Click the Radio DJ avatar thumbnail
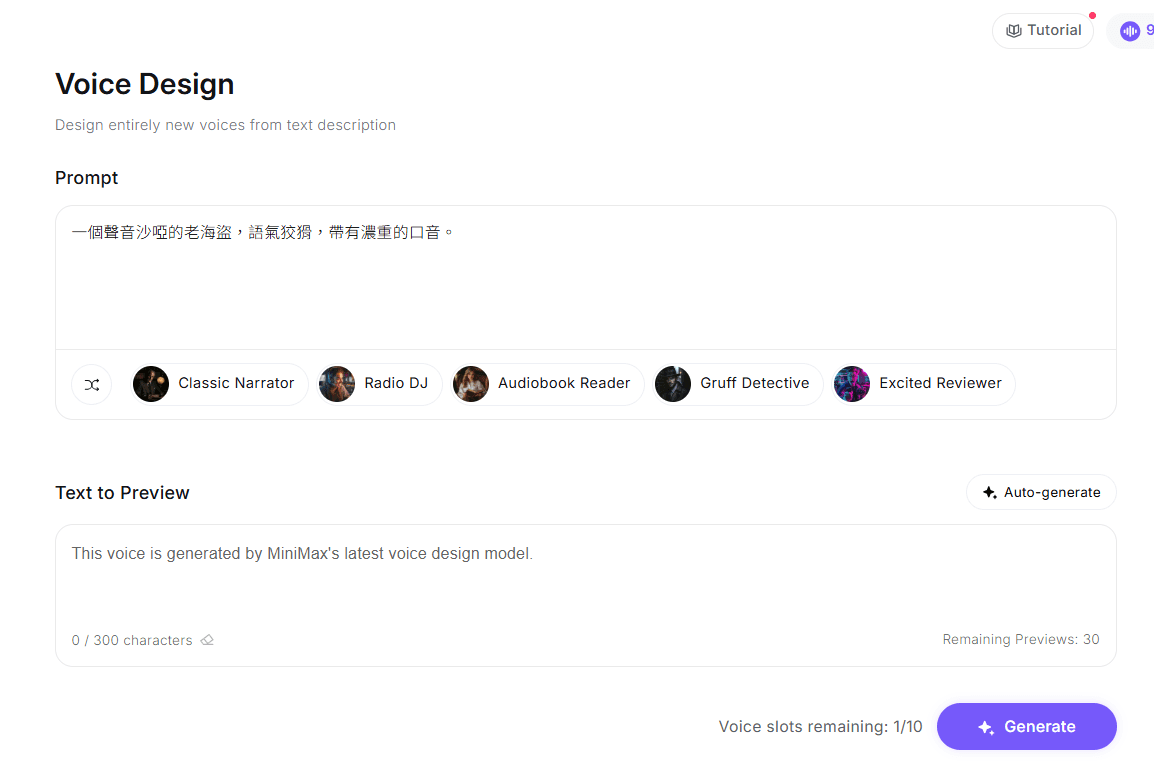 (x=337, y=384)
